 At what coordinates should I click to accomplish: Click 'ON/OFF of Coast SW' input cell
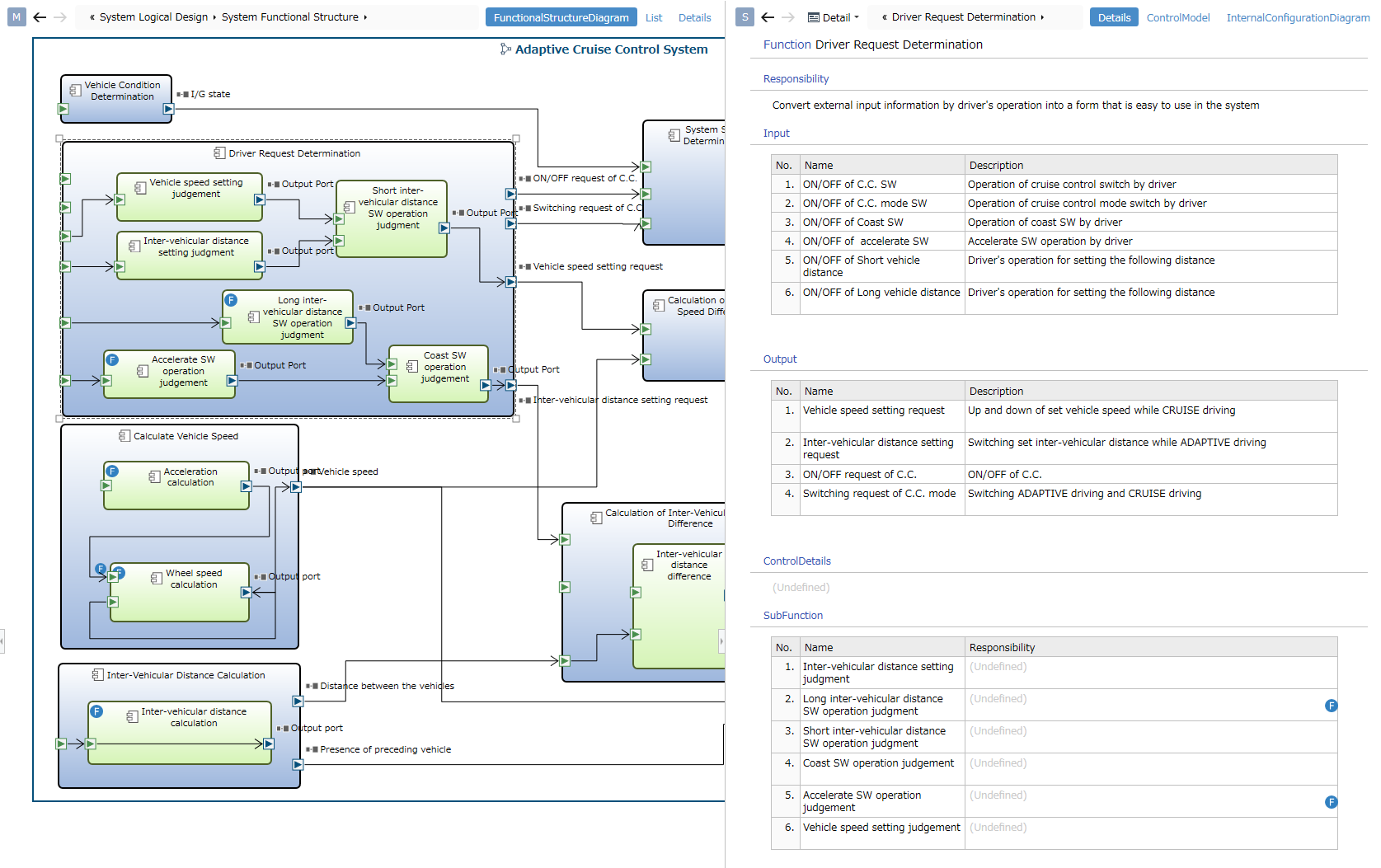tap(882, 223)
